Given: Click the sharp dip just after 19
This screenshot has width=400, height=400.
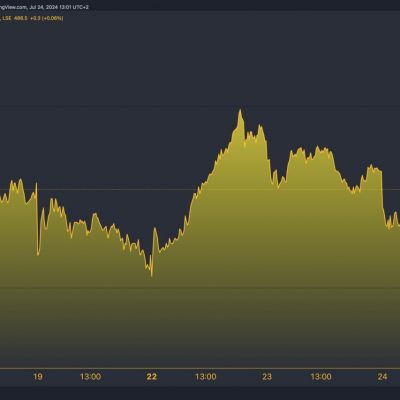Looking at the screenshot, I should [38, 255].
